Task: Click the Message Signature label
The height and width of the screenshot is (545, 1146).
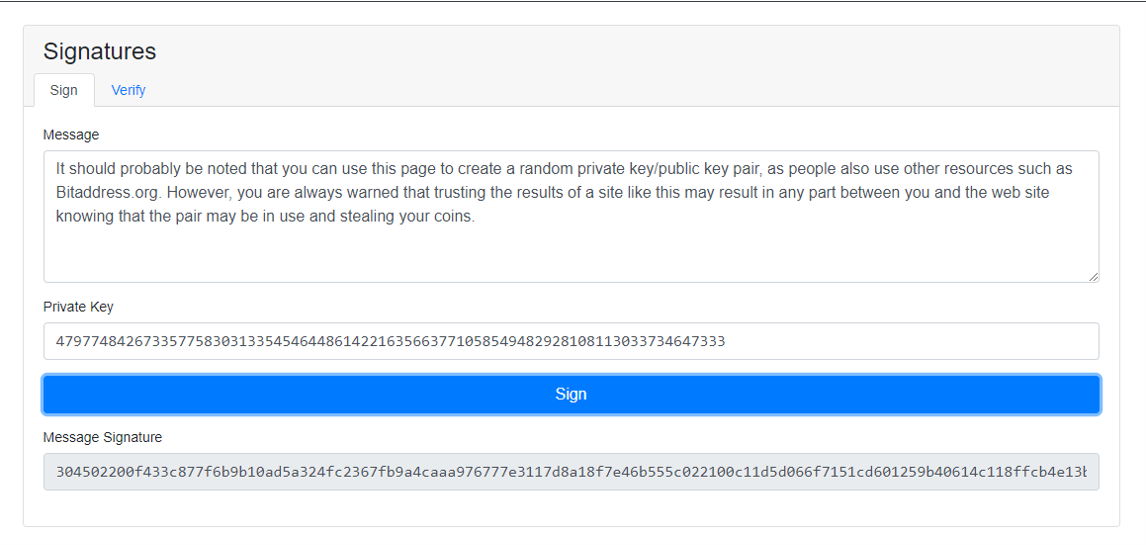Action: click(x=102, y=438)
